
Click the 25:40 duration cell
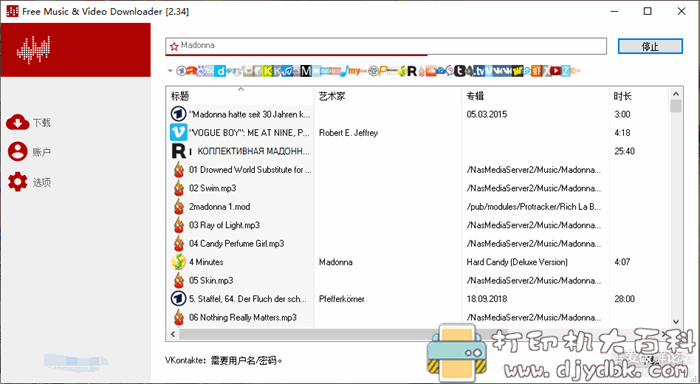[624, 151]
